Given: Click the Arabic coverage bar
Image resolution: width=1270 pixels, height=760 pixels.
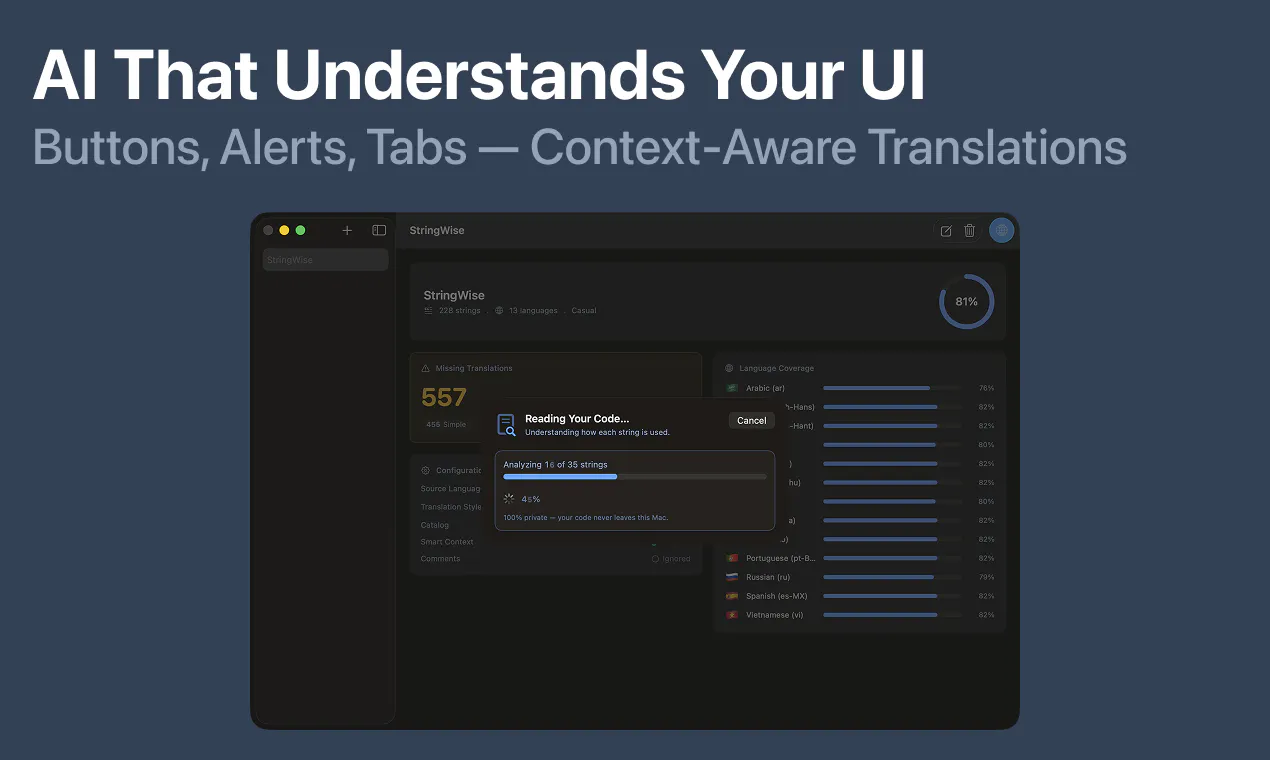Looking at the screenshot, I should click(891, 388).
